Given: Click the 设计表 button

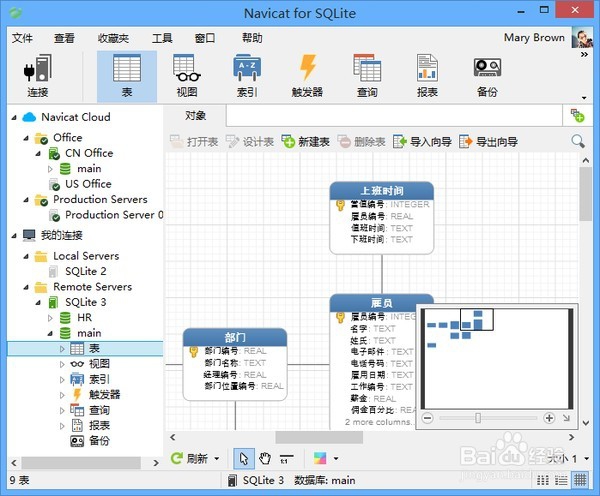Looking at the screenshot, I should 249,142.
